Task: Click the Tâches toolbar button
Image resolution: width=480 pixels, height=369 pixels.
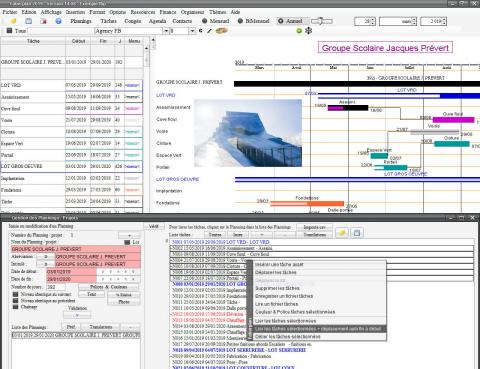Action: 108,21
